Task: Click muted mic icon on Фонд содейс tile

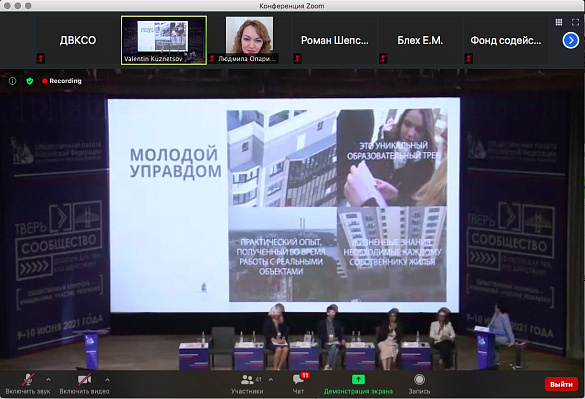Action: 468,58
